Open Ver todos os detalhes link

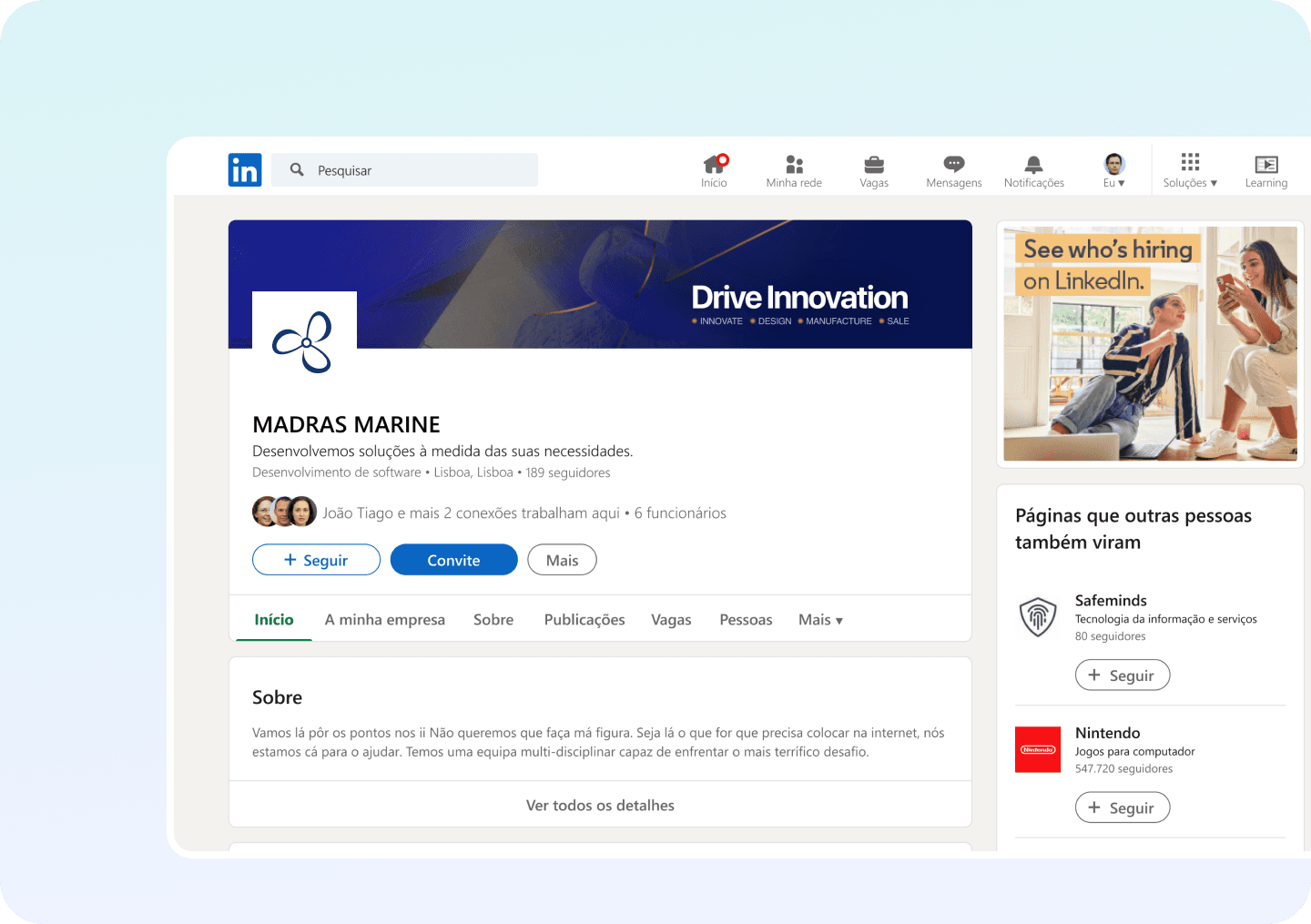[x=600, y=806]
